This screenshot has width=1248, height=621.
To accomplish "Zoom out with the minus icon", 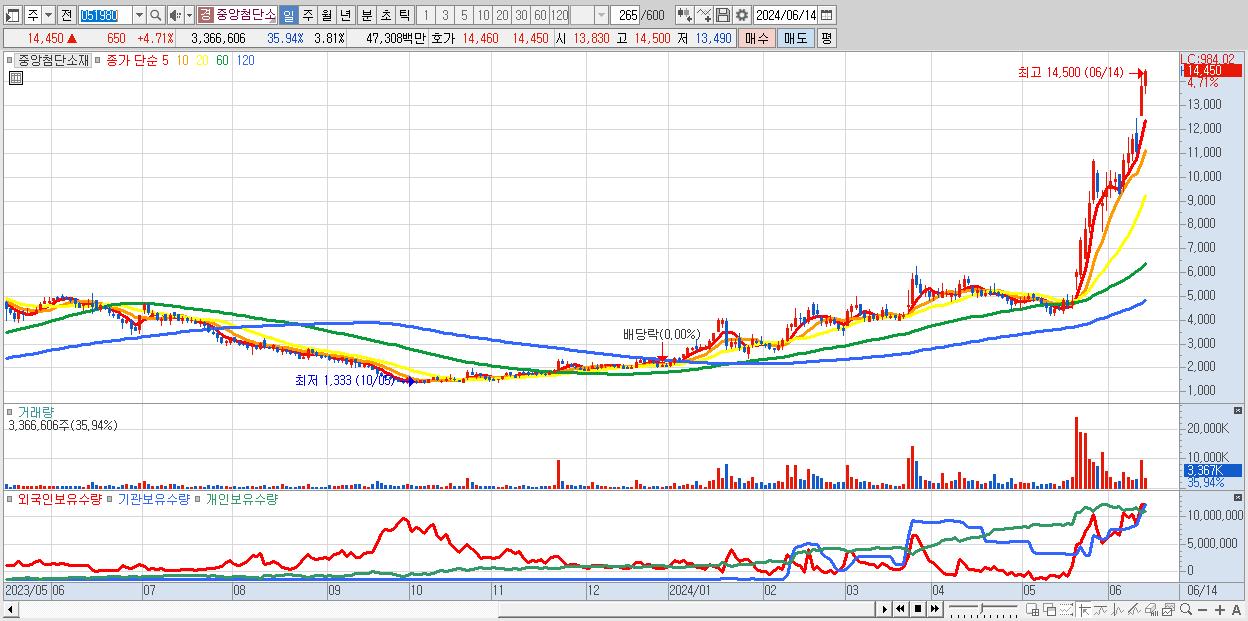I will click(1202, 609).
